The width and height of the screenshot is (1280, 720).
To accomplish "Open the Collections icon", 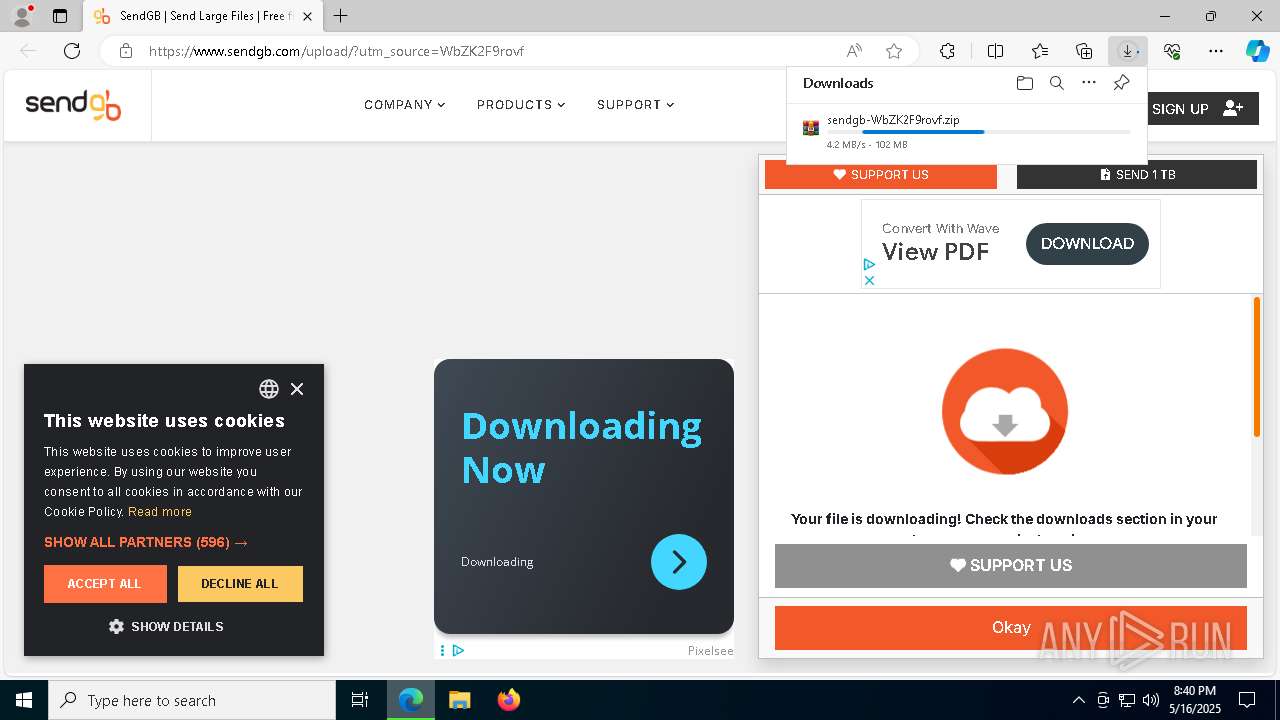I will (1084, 51).
